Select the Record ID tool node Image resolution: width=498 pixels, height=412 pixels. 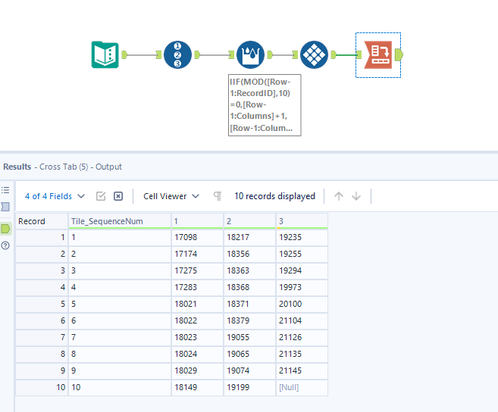(178, 55)
